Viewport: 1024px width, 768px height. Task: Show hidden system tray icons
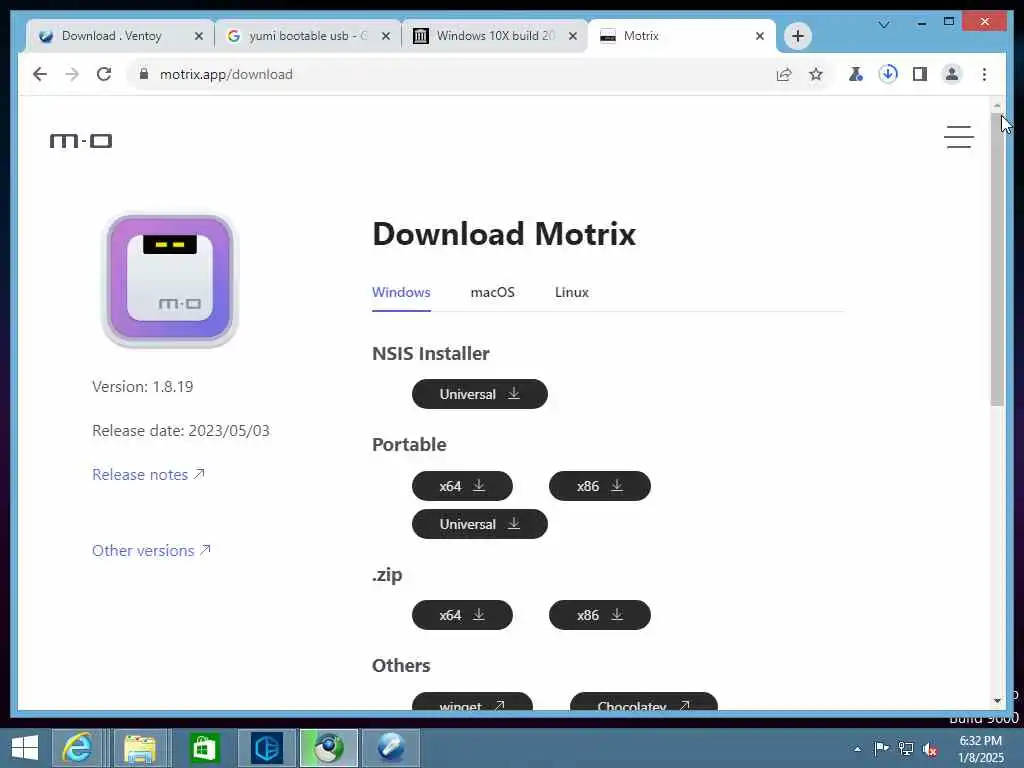[x=857, y=749]
